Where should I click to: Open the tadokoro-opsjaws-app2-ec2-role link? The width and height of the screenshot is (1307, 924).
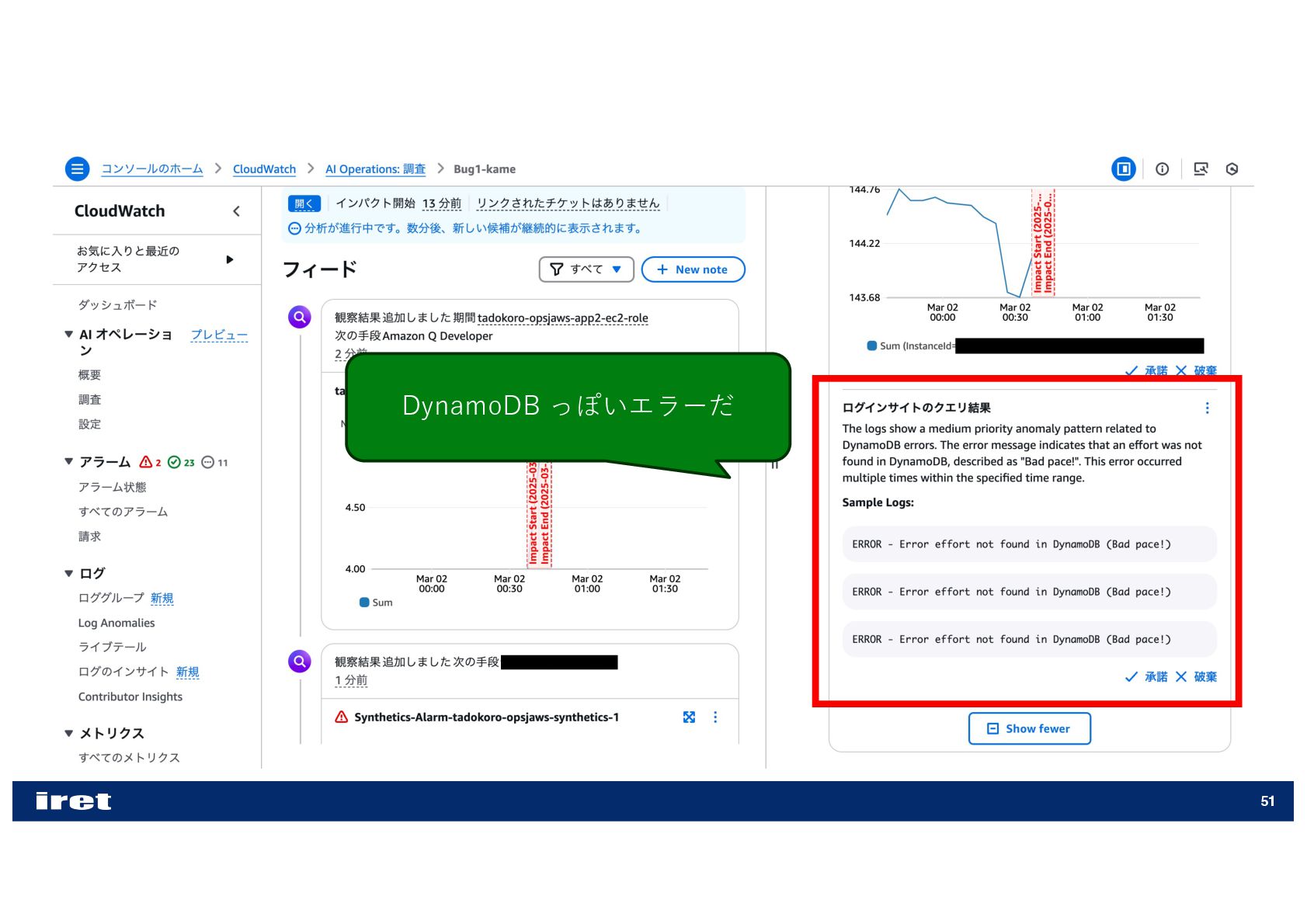click(x=562, y=318)
